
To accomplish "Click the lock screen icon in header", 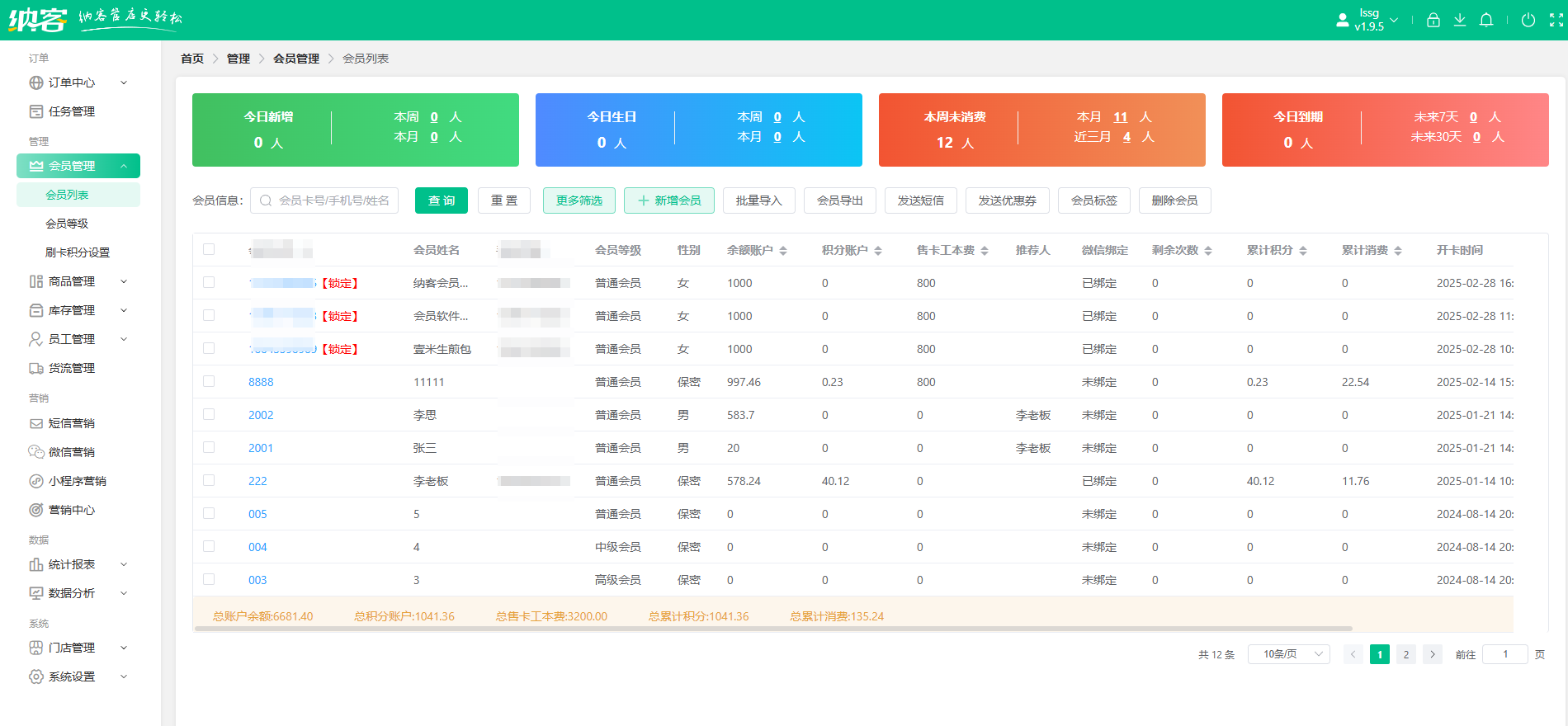I will (x=1433, y=21).
